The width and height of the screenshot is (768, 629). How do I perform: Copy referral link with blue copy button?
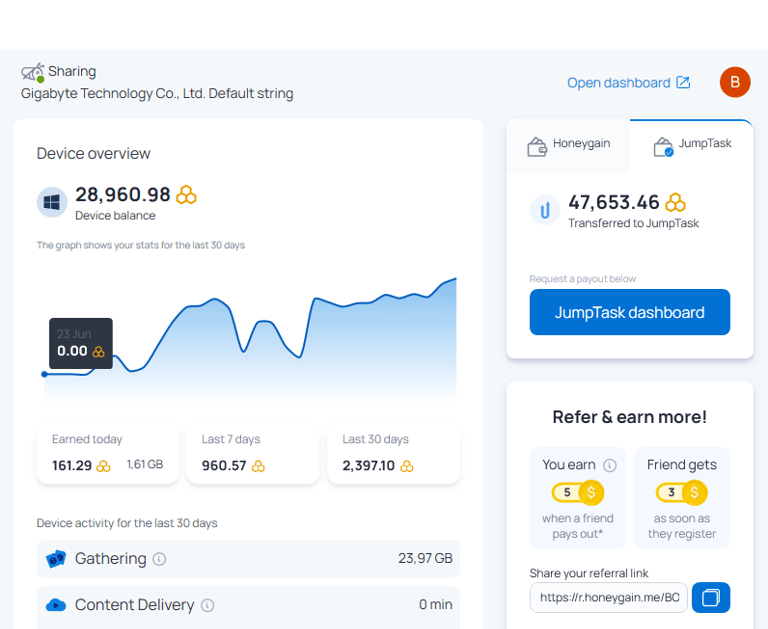[x=711, y=597]
